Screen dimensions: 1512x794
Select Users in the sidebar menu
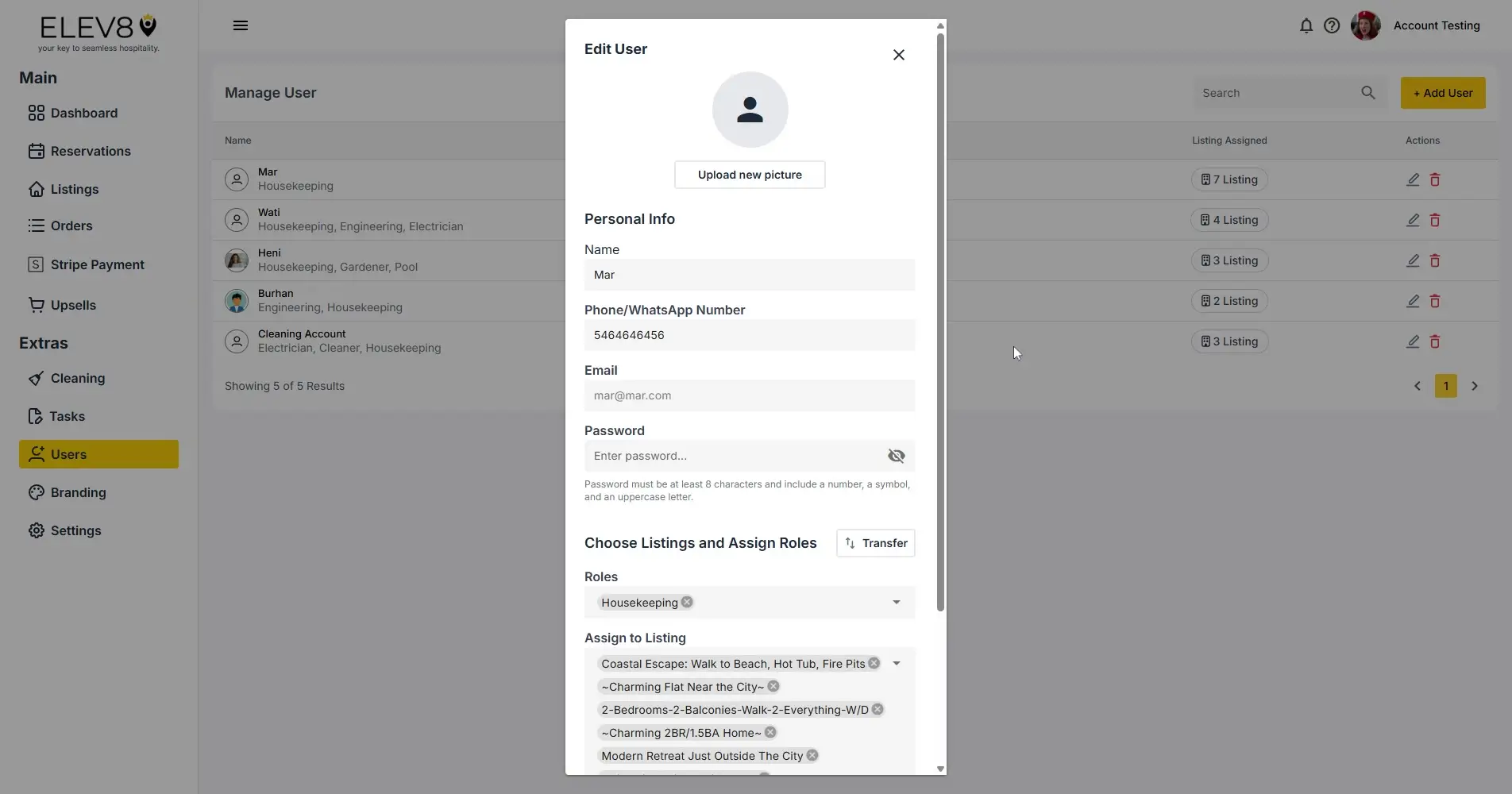pyautogui.click(x=68, y=454)
